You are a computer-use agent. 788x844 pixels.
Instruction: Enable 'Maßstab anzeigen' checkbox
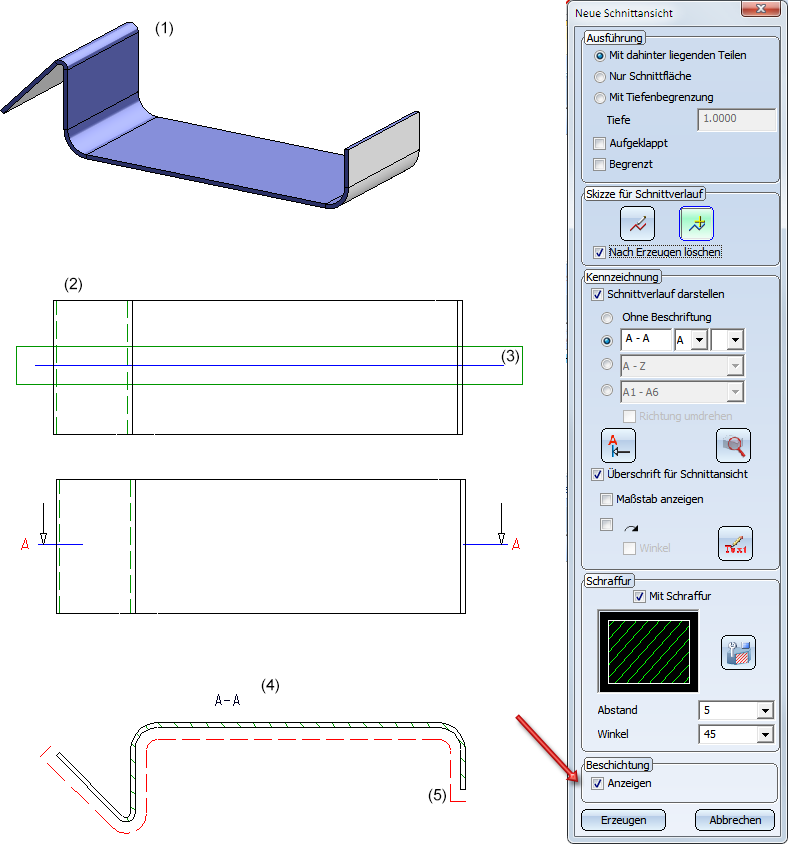(607, 500)
